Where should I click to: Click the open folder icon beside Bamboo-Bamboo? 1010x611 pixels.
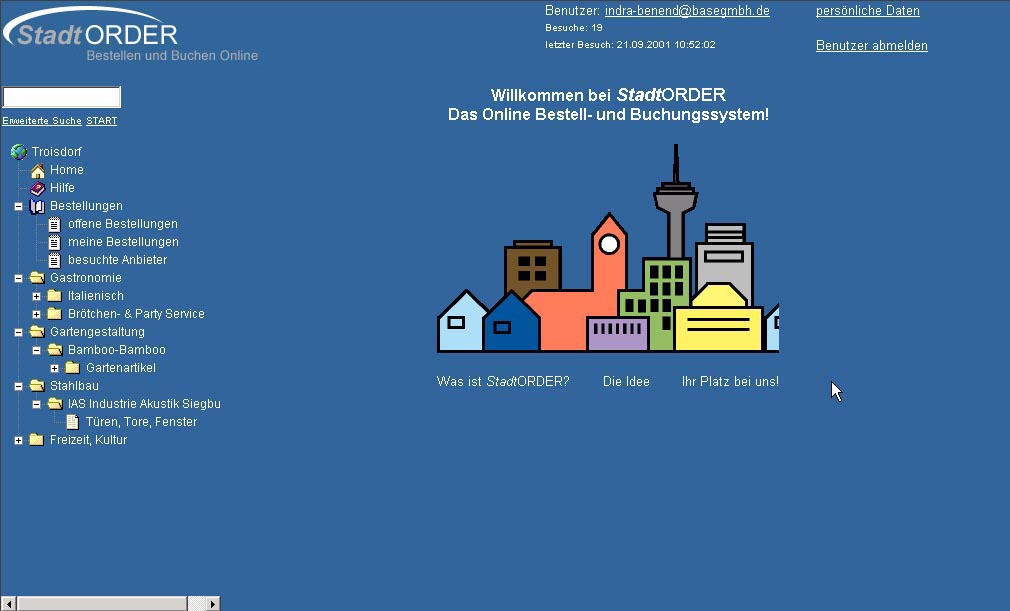[55, 350]
